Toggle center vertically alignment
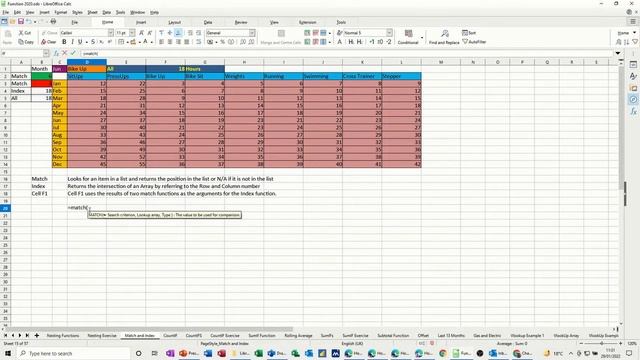This screenshot has width=640, height=360. [169, 33]
